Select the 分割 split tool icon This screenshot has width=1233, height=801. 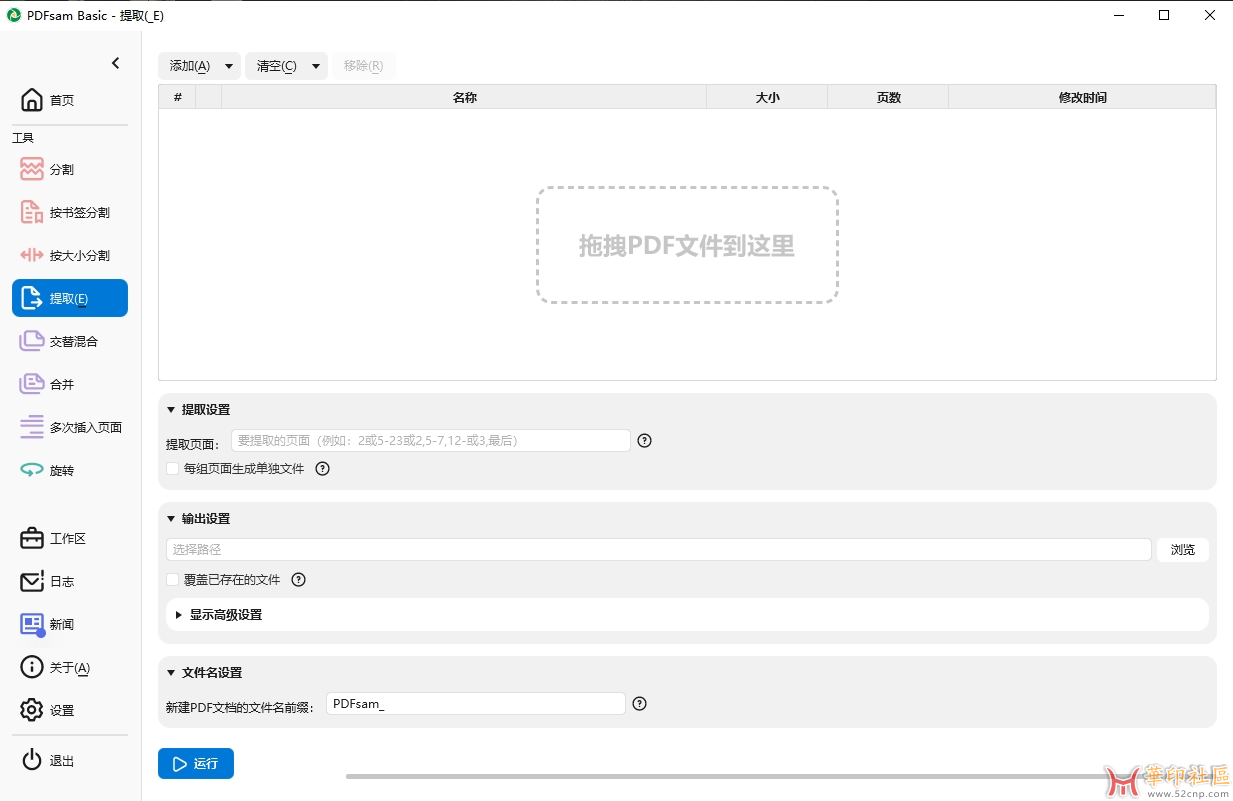pos(32,169)
